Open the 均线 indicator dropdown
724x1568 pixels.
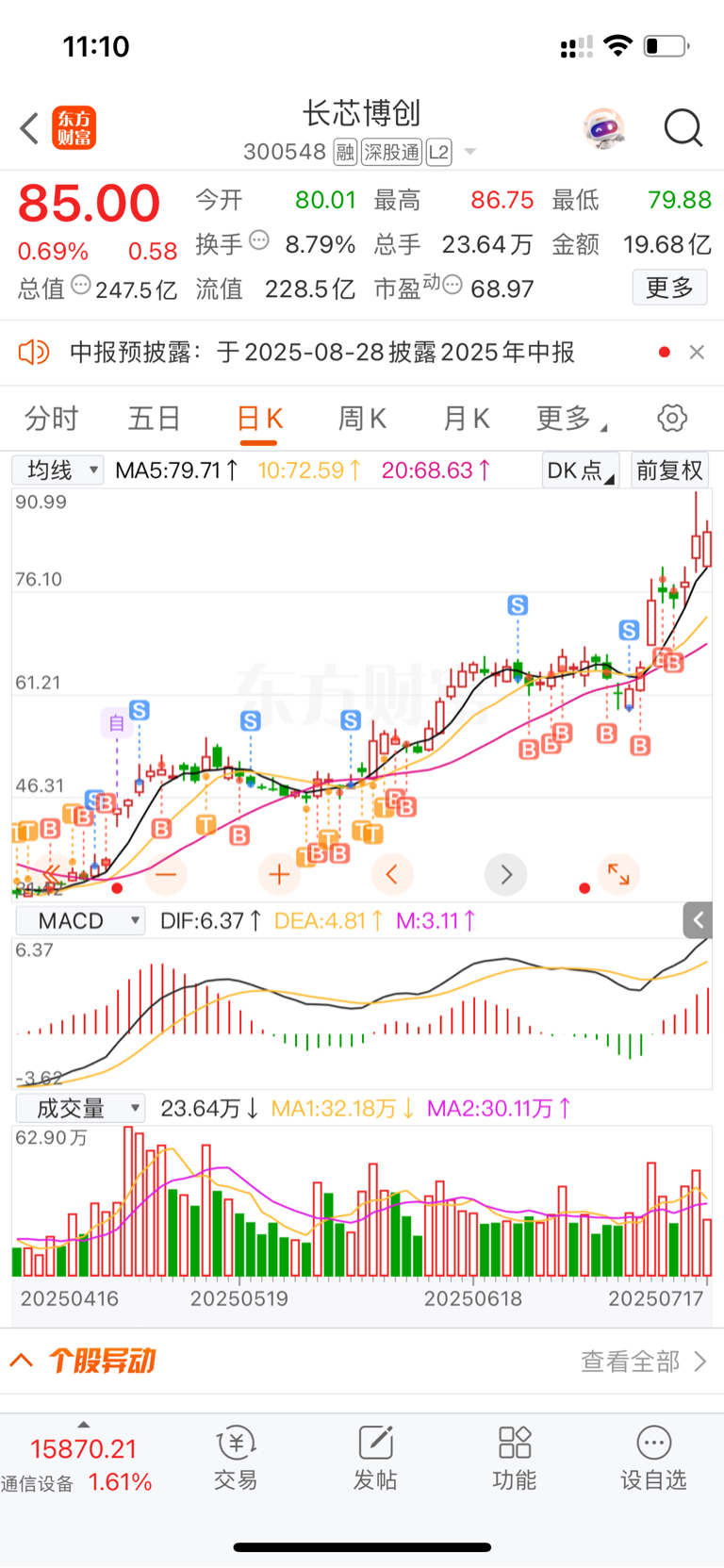tap(58, 470)
